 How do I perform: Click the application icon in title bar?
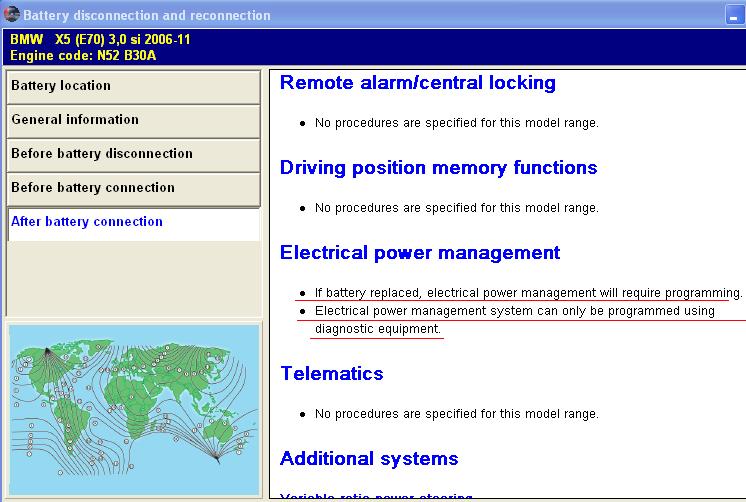tap(11, 14)
